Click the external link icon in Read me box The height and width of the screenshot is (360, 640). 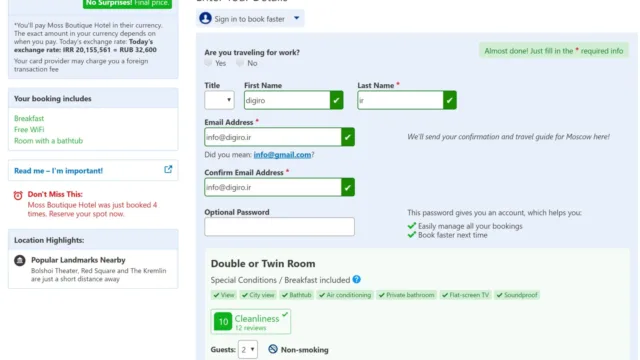(x=168, y=169)
